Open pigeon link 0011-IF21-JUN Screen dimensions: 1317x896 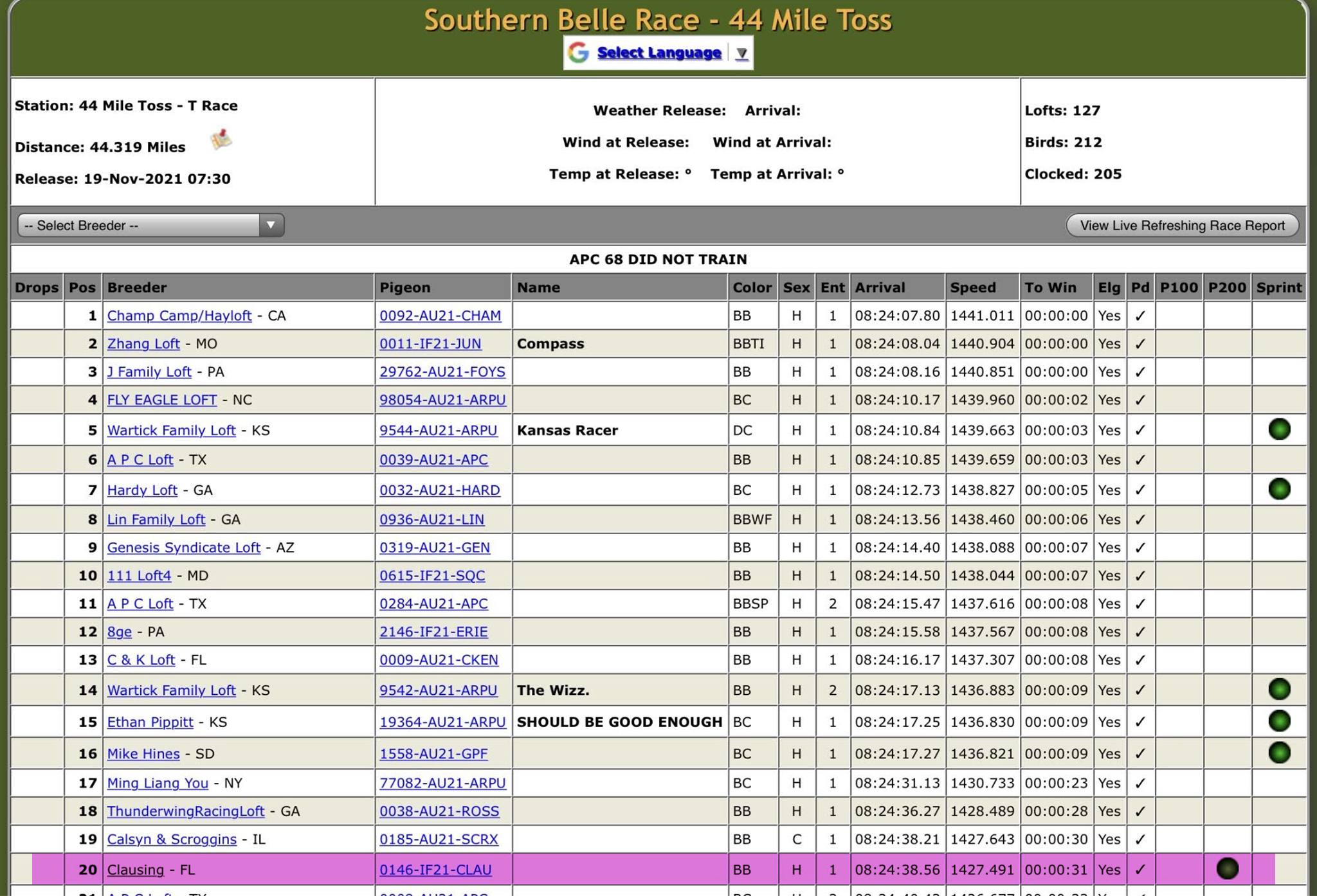[x=430, y=344]
